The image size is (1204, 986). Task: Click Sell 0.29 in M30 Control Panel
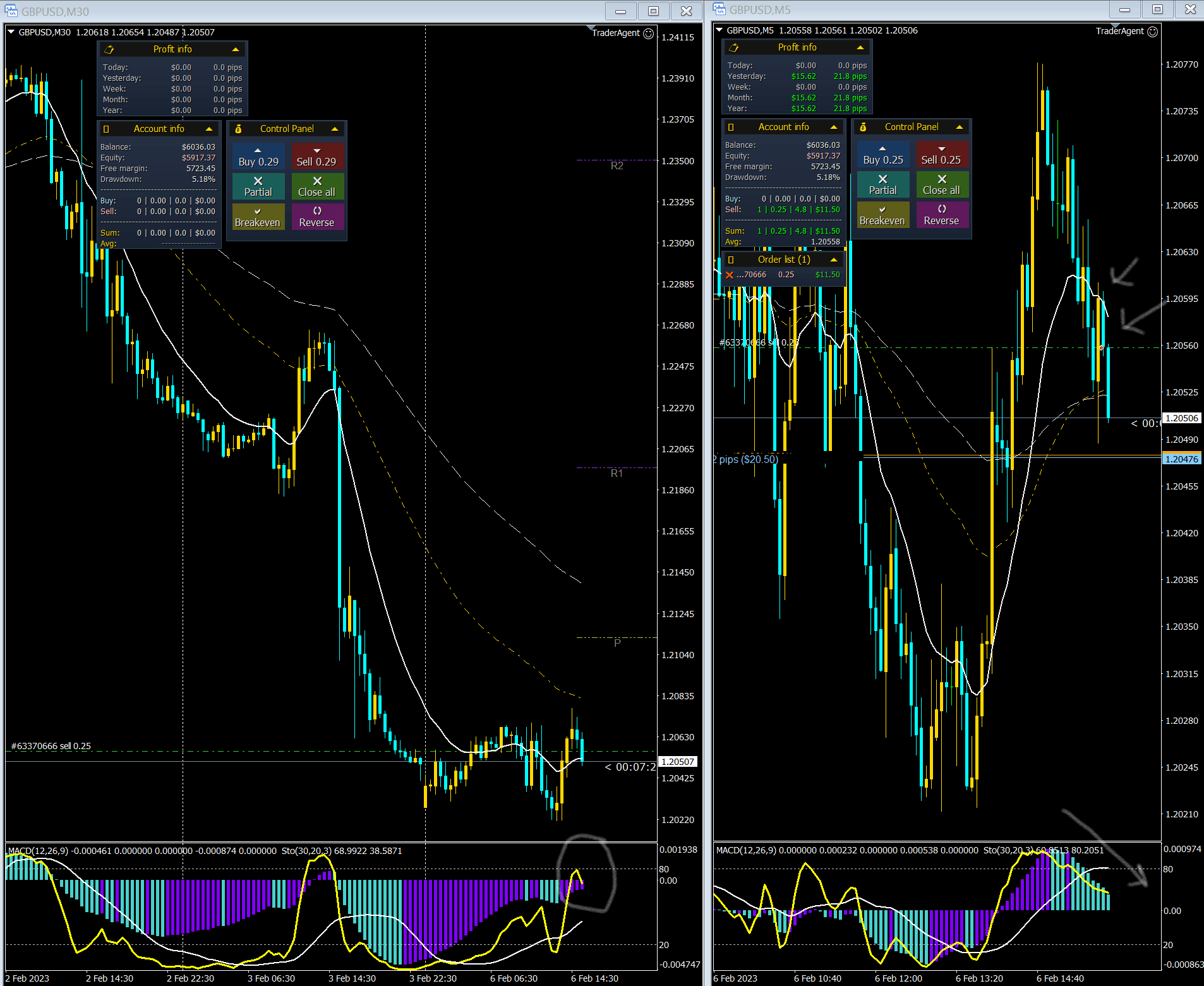click(317, 156)
